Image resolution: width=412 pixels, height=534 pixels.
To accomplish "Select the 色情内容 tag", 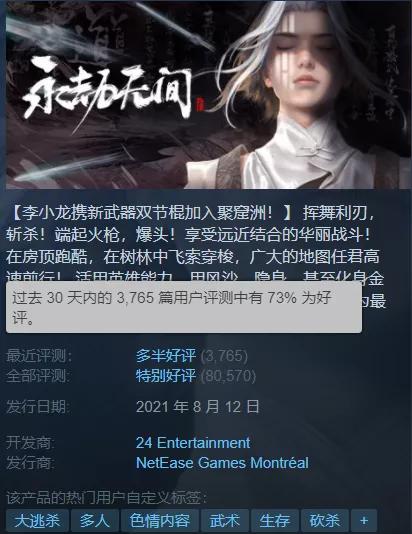I will (x=160, y=521).
